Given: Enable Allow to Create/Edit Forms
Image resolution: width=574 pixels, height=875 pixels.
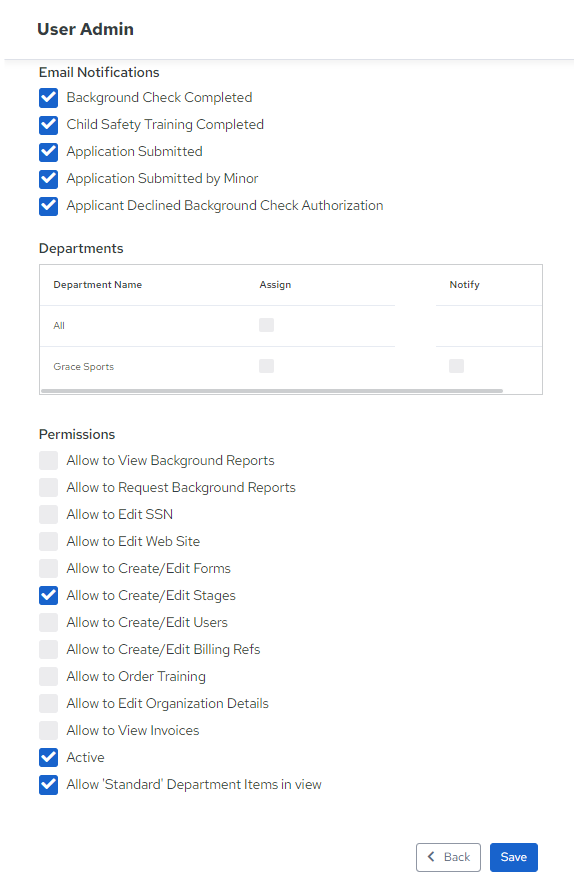Looking at the screenshot, I should click(49, 569).
